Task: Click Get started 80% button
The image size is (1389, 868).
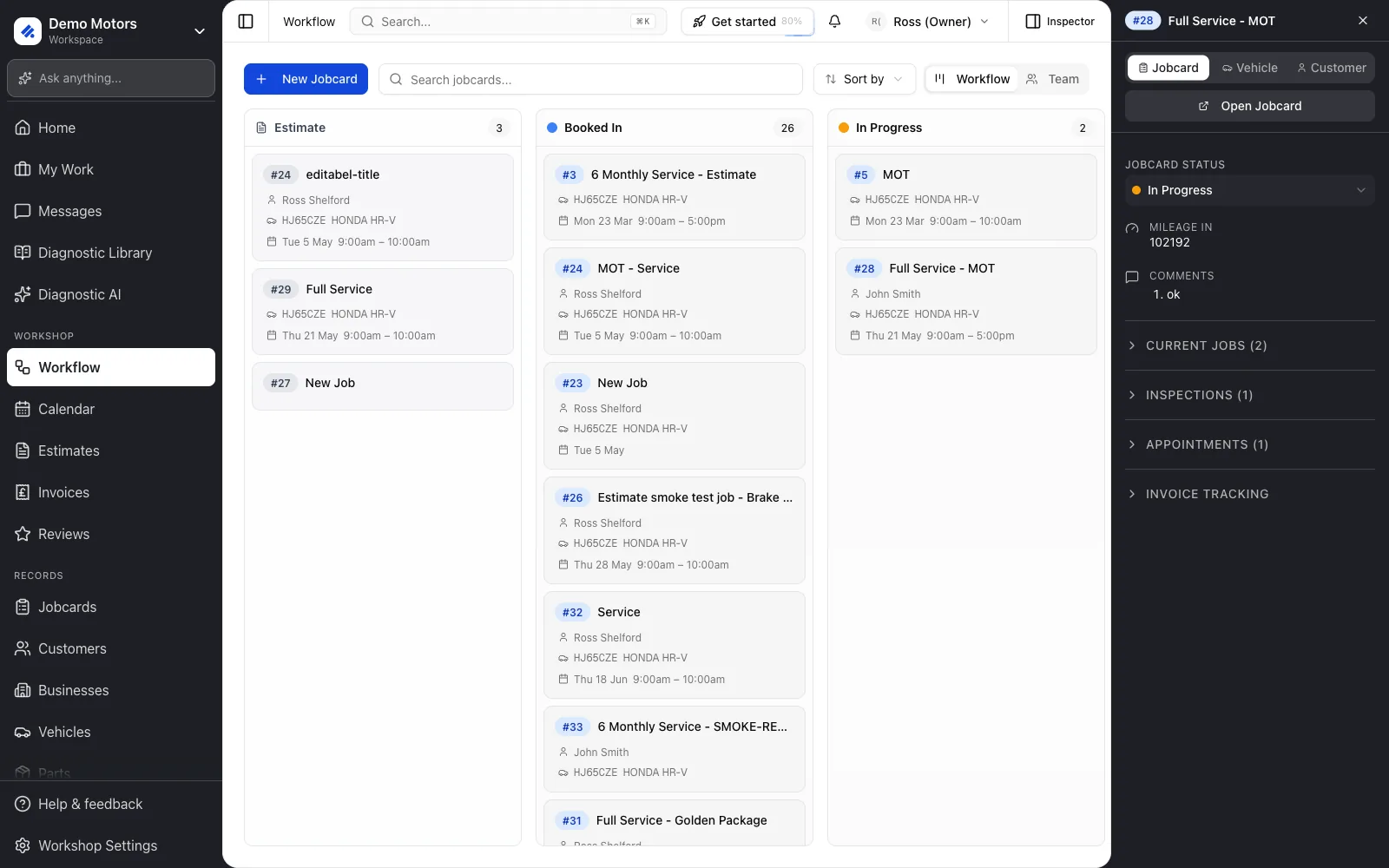Action: (x=747, y=22)
